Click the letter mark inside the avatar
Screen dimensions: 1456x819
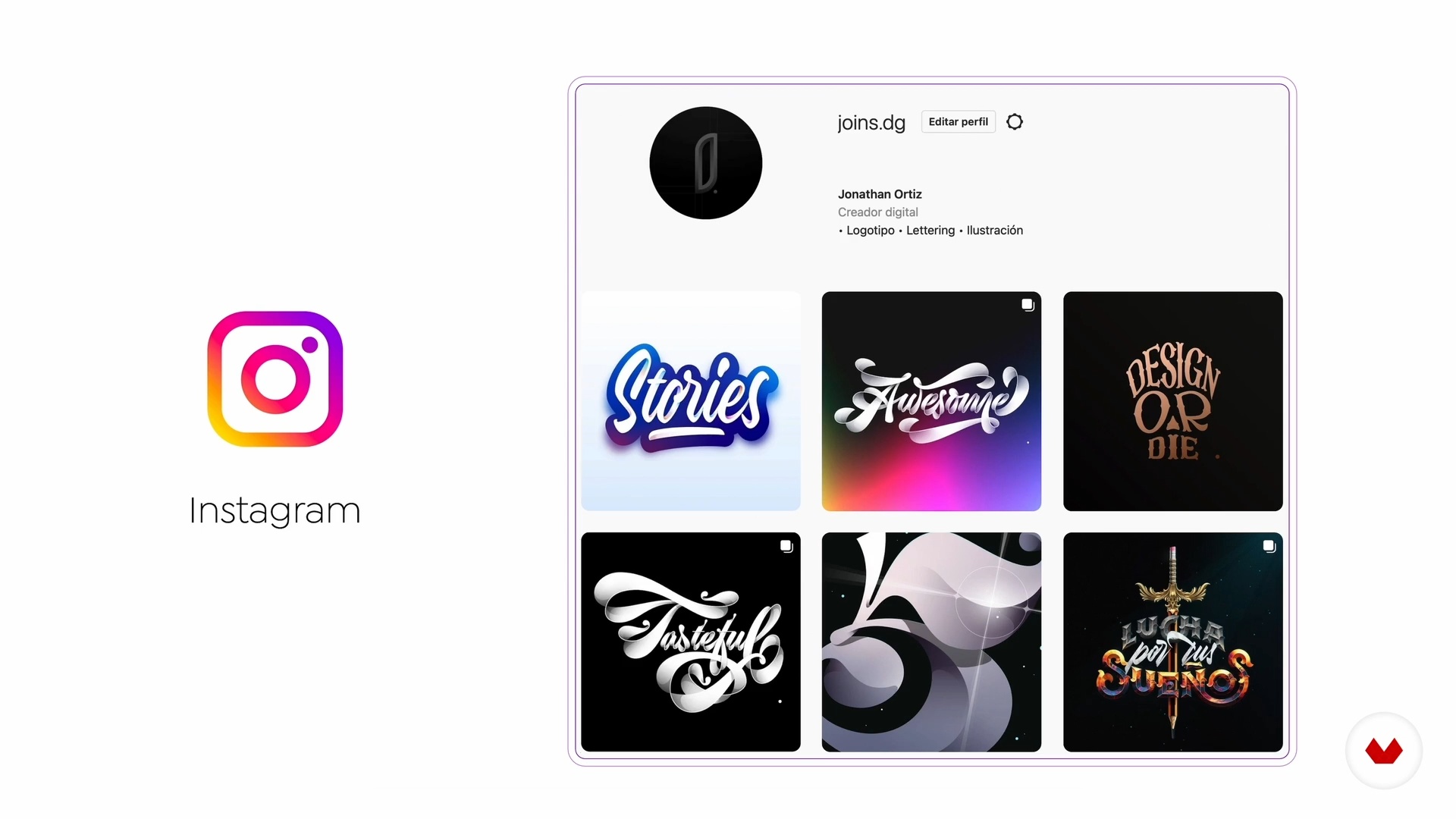tap(706, 163)
